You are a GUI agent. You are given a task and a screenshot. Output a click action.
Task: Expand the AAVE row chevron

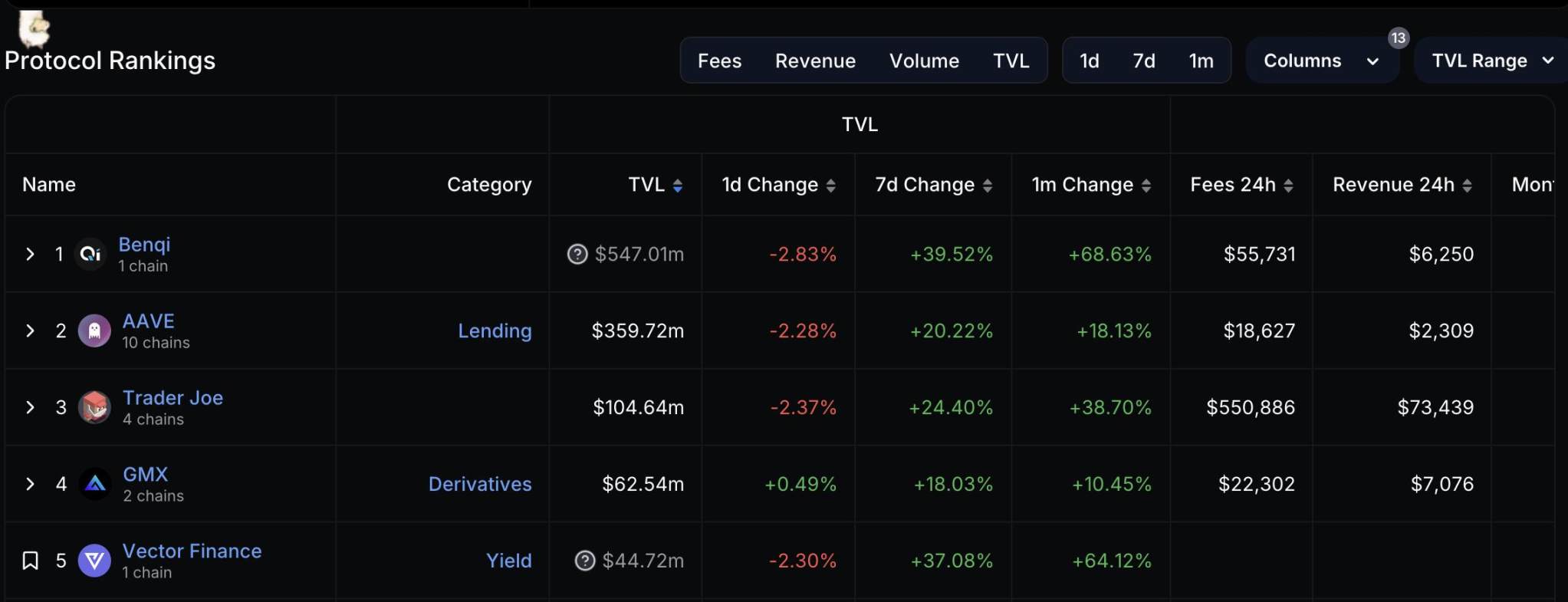[30, 331]
